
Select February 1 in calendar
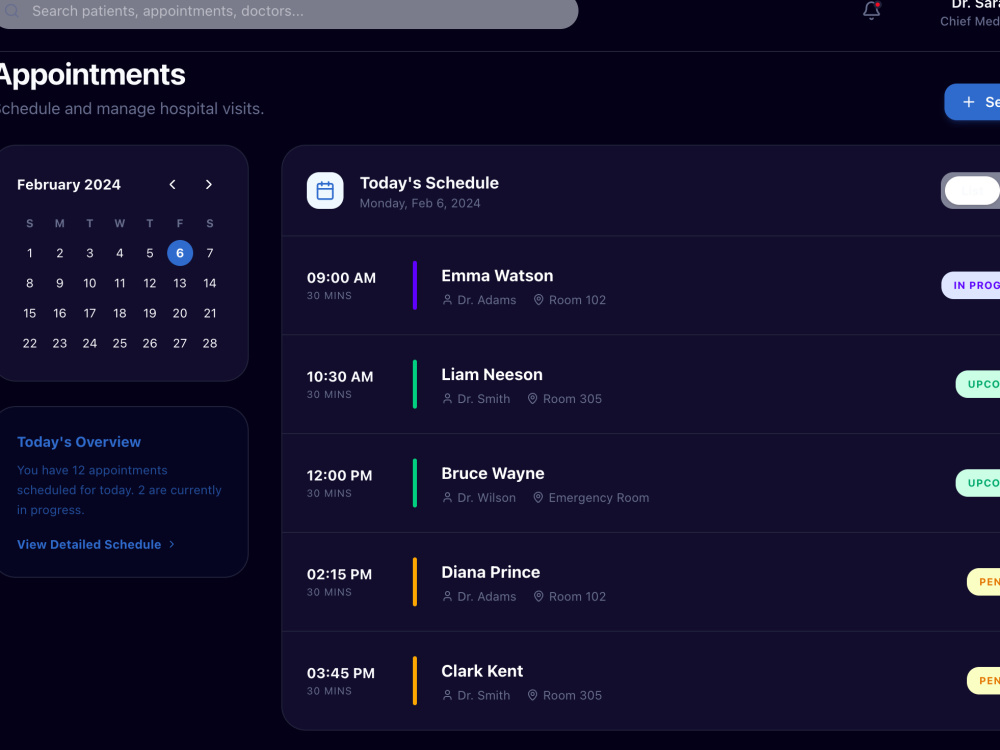click(x=29, y=253)
